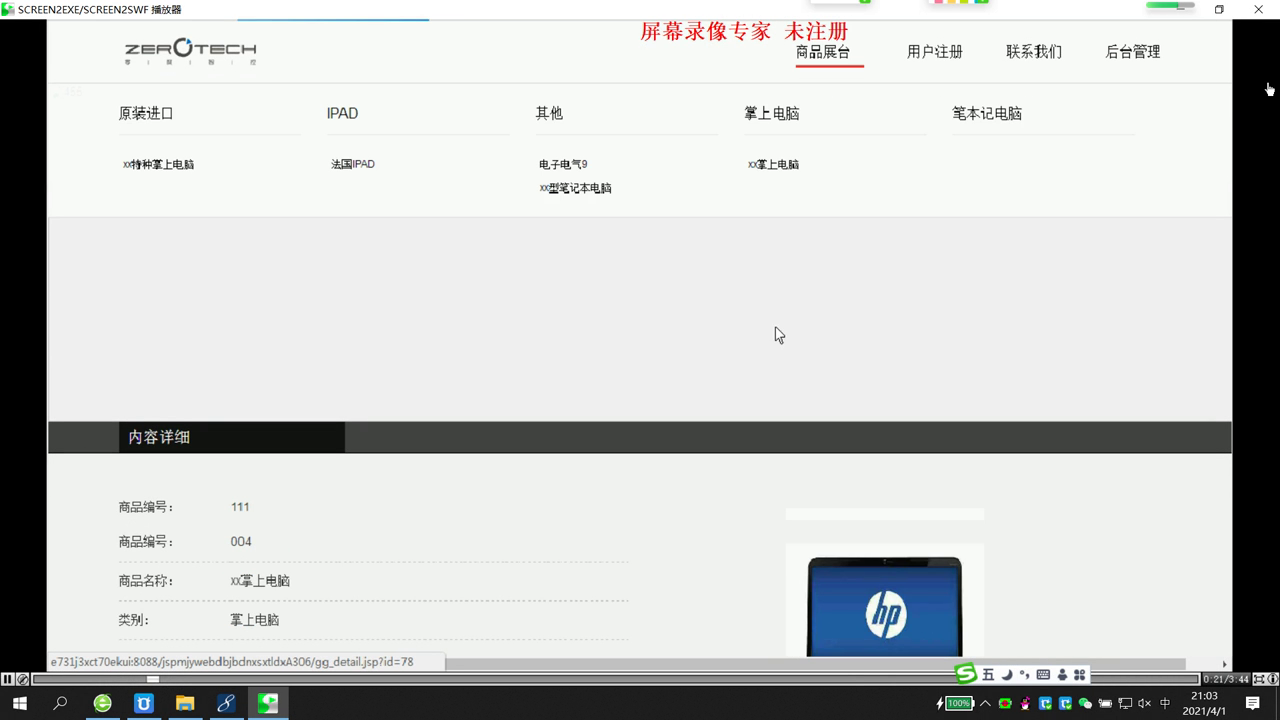Click the horizontal scrollbar right arrow
This screenshot has height=720, width=1280.
click(1224, 664)
